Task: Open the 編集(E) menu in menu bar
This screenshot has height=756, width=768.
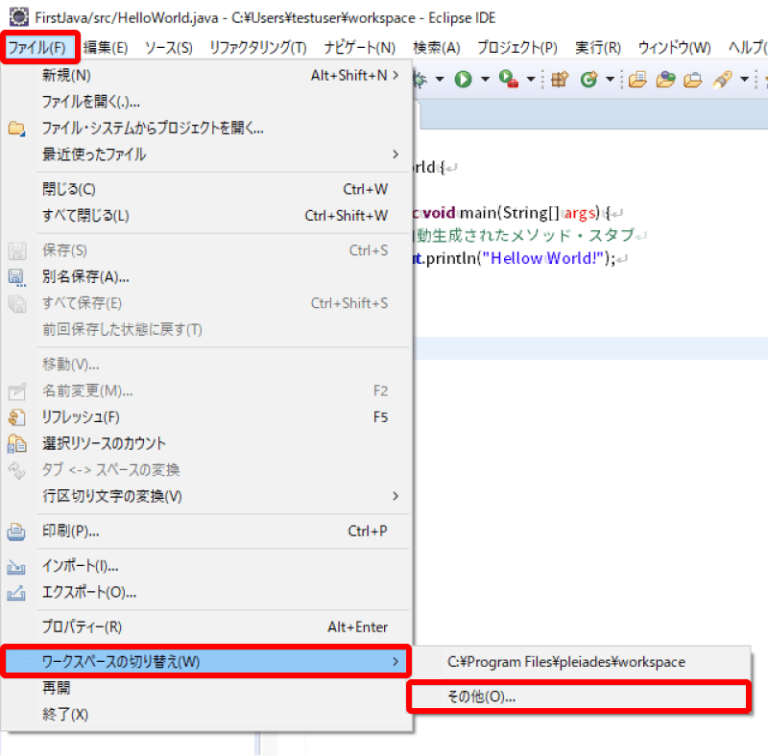Action: (105, 48)
